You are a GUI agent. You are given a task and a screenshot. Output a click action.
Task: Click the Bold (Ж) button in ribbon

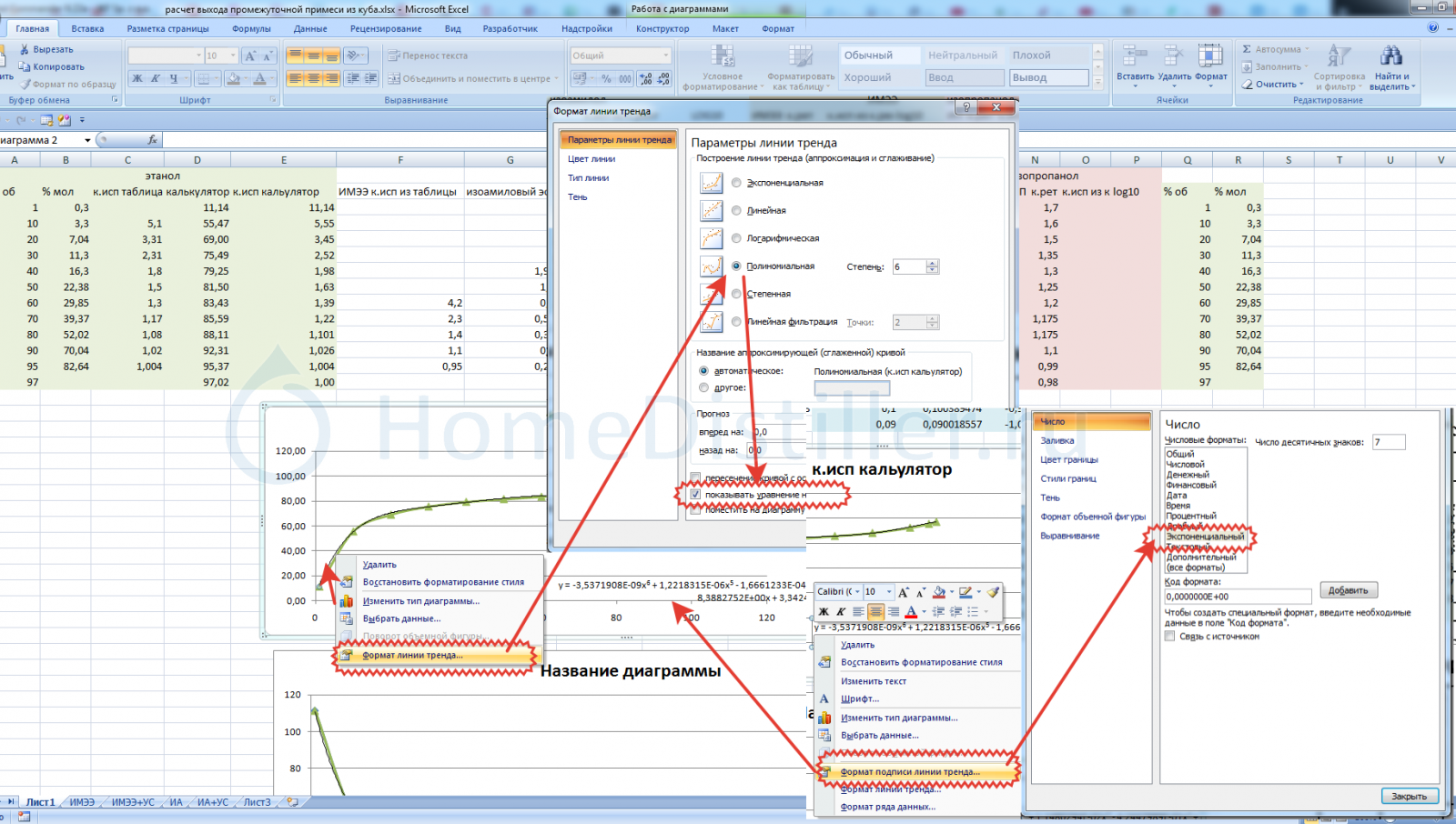[137, 79]
